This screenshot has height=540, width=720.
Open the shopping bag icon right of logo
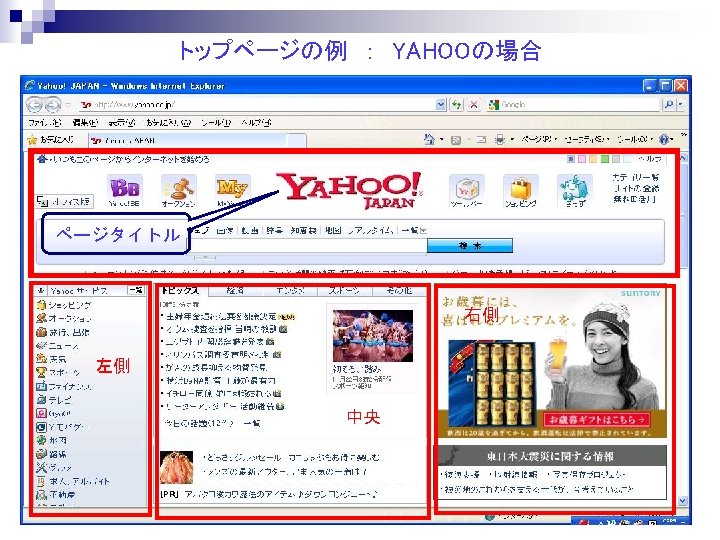(520, 191)
